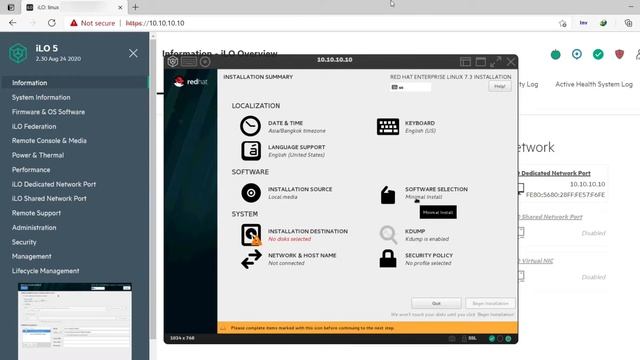Click the remote console thumbnail in sidebar
The height and width of the screenshot is (360, 640).
point(75,321)
